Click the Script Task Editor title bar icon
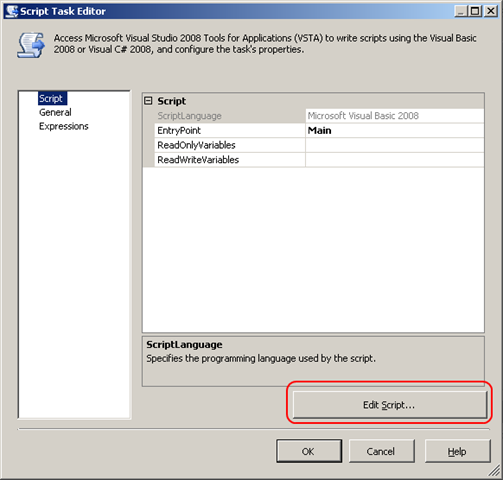The height and width of the screenshot is (480, 503). tap(12, 11)
